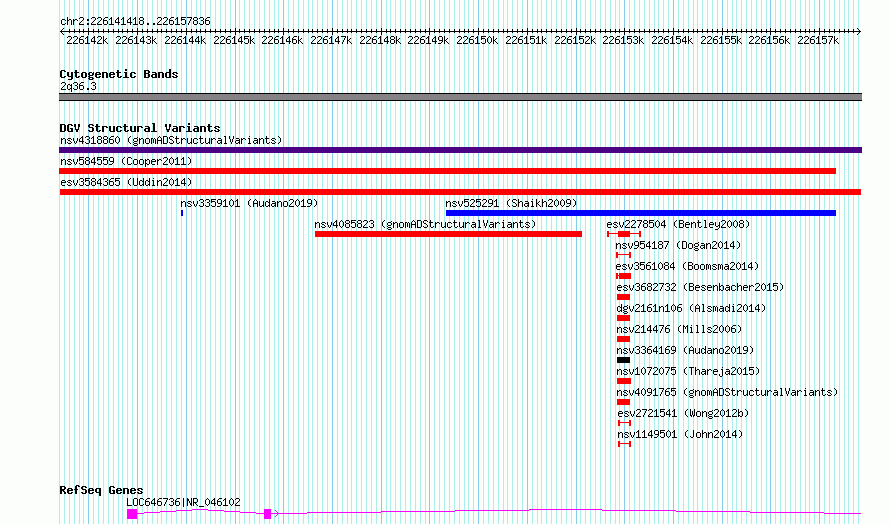Click the LOC646736|NR_046102 gene label
Image resolution: width=890 pixels, height=524 pixels.
(x=183, y=502)
